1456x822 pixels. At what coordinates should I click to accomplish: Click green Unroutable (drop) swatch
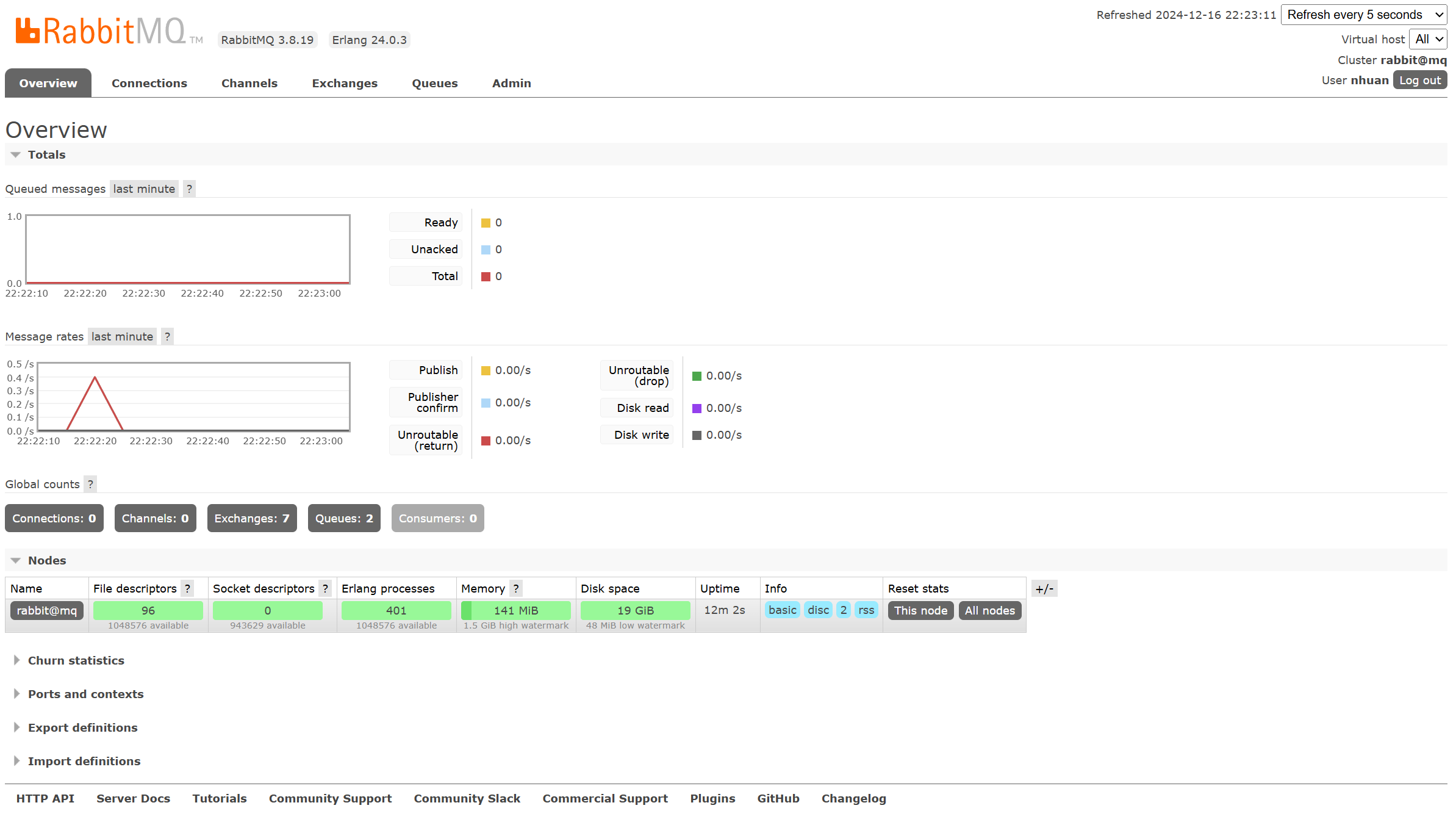[x=697, y=377]
